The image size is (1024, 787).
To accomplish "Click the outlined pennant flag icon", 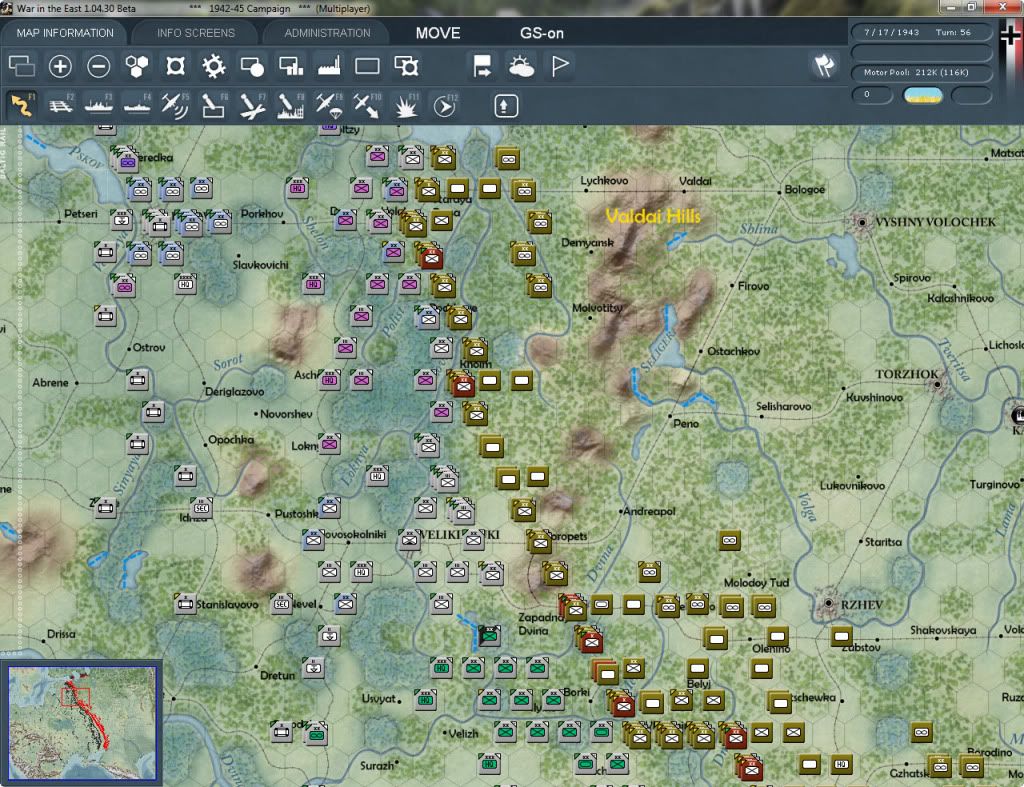I will 560,66.
